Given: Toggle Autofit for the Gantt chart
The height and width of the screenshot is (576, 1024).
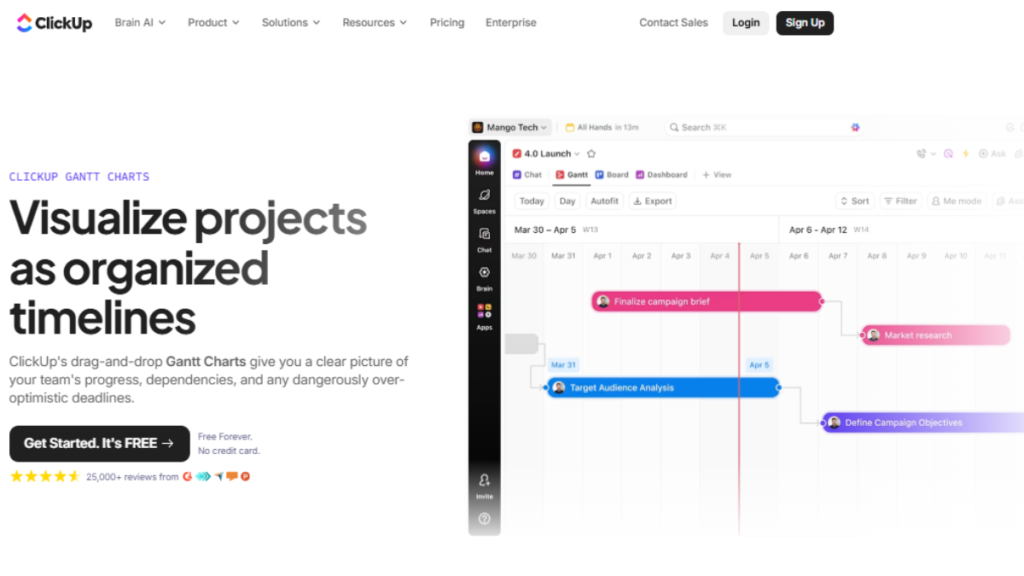Looking at the screenshot, I should [x=604, y=200].
